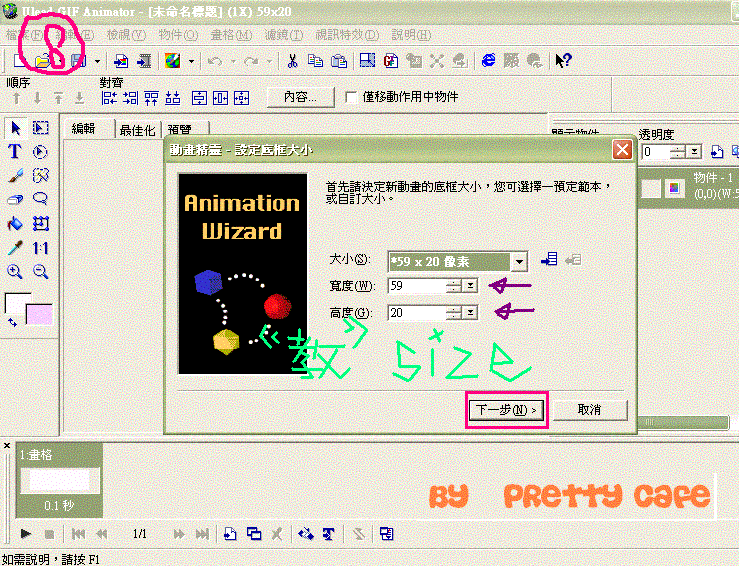Viewport: 739px width, 566px height.
Task: Open the save button dropdown arrow
Action: (97, 61)
